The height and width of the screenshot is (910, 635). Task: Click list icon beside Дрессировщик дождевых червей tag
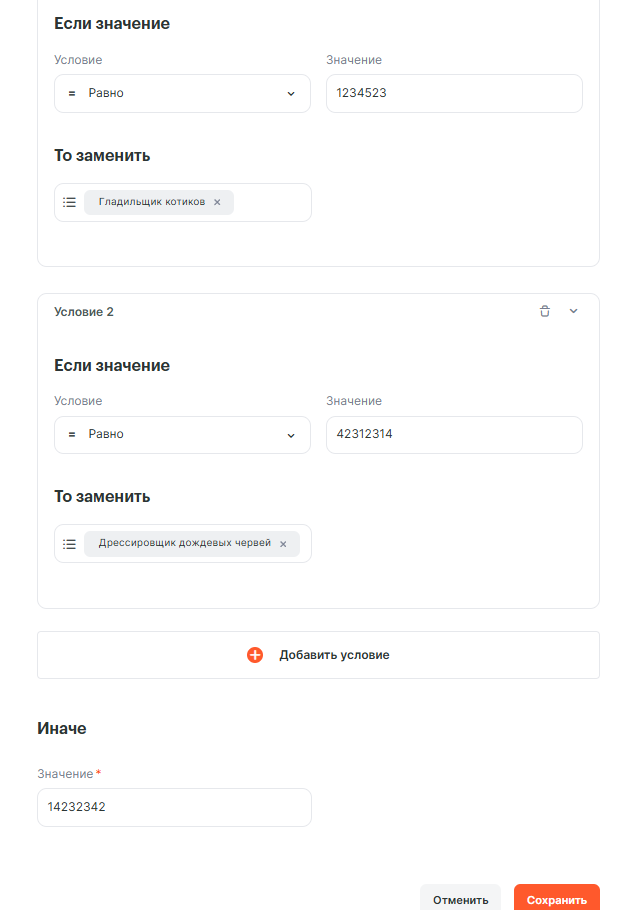point(70,544)
